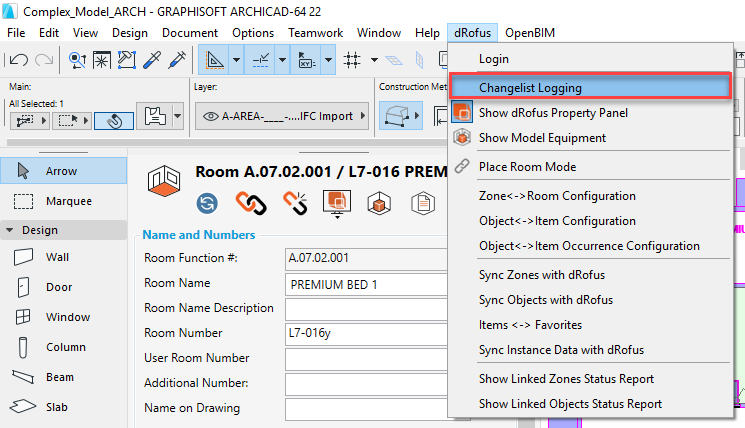Select the Marquee tool

pos(68,201)
